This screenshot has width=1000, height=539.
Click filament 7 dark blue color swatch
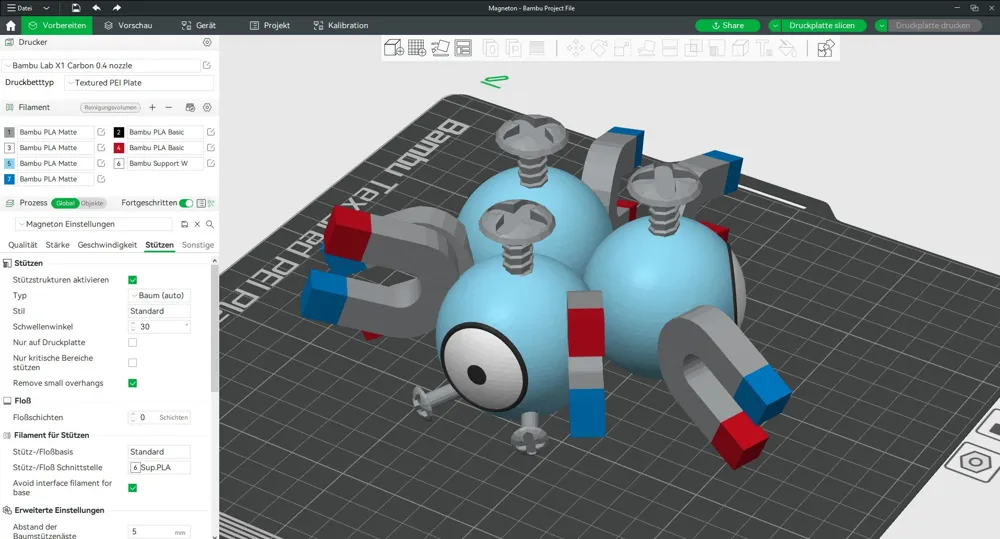(9, 179)
